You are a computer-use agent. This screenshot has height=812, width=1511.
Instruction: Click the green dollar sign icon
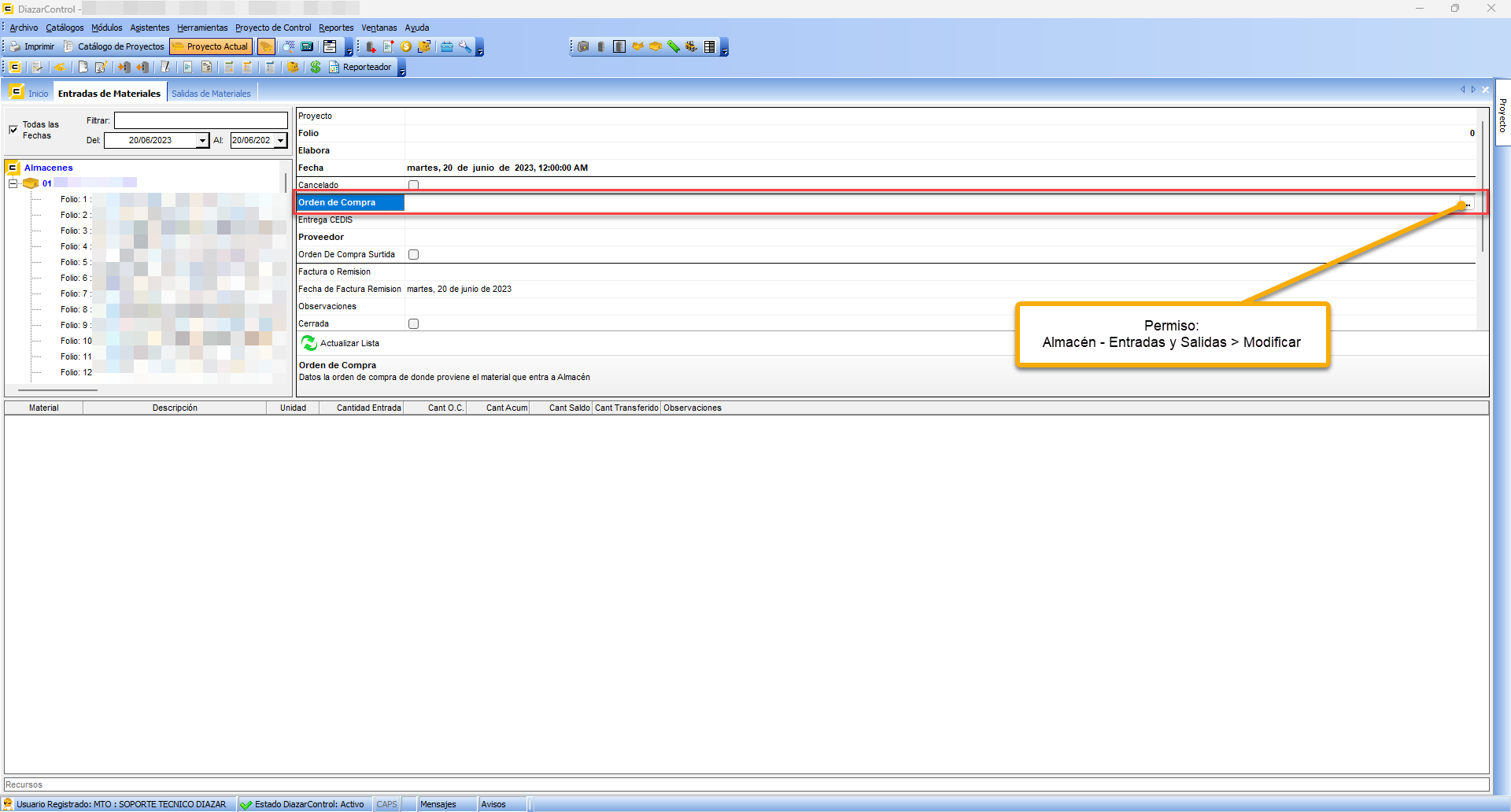316,67
